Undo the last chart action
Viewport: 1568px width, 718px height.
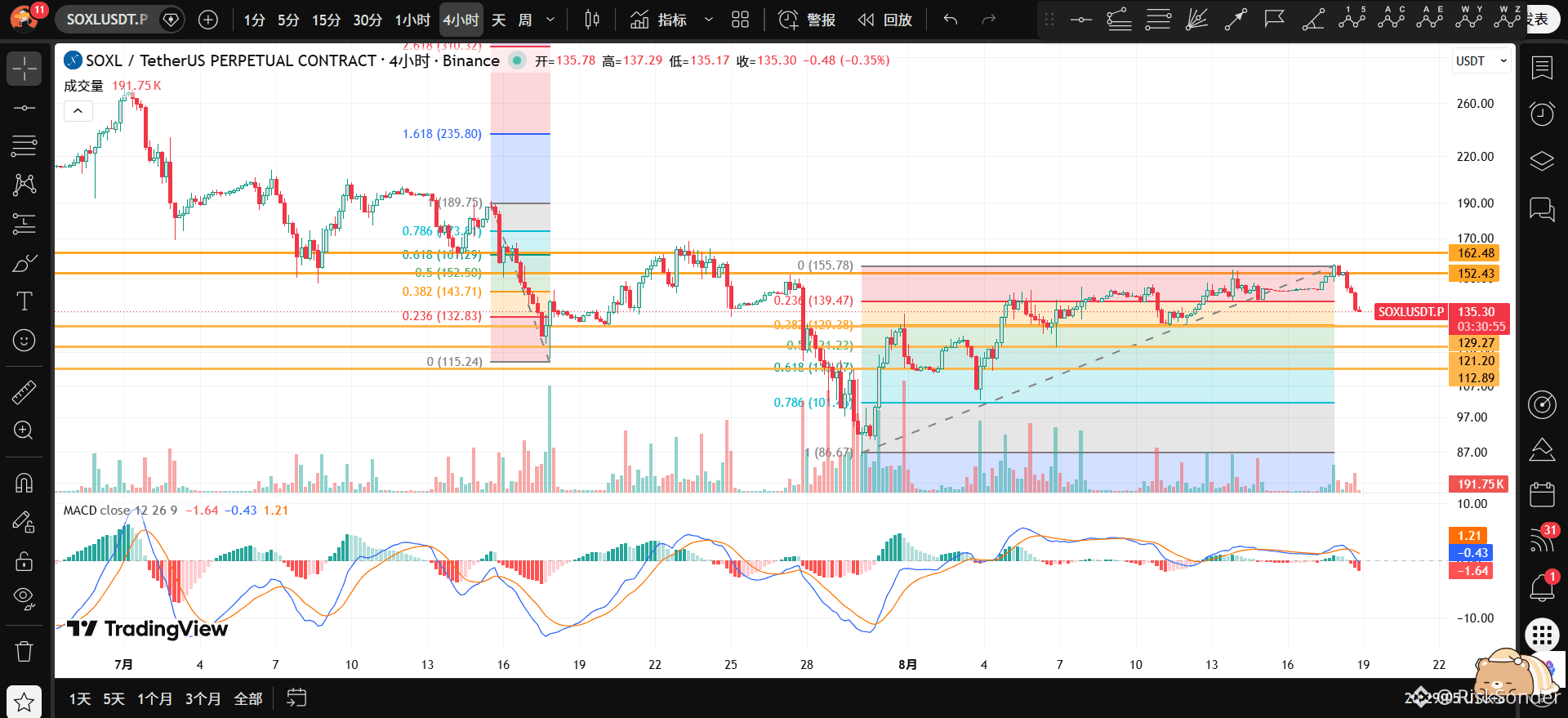951,20
